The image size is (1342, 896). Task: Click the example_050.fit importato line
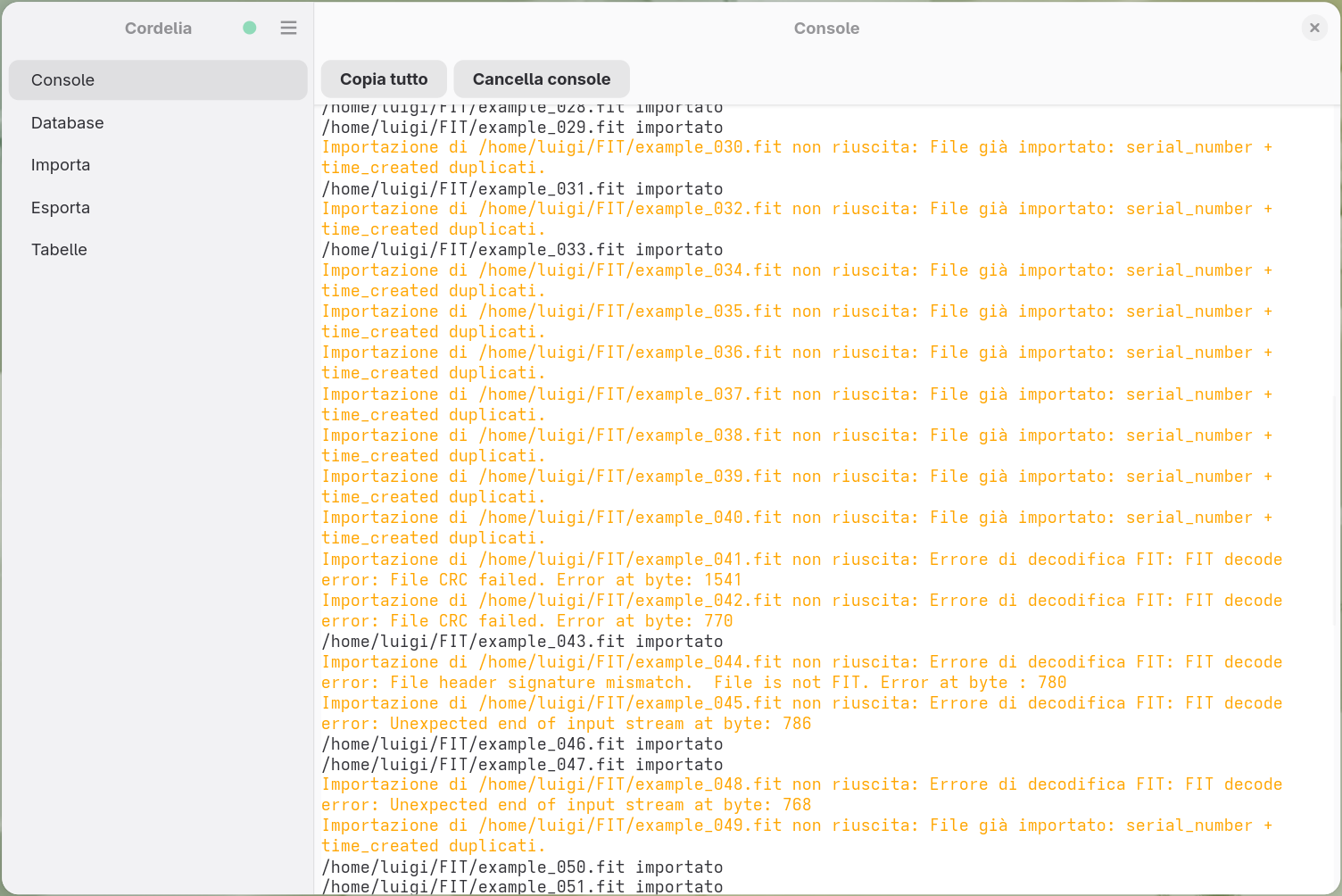523,867
